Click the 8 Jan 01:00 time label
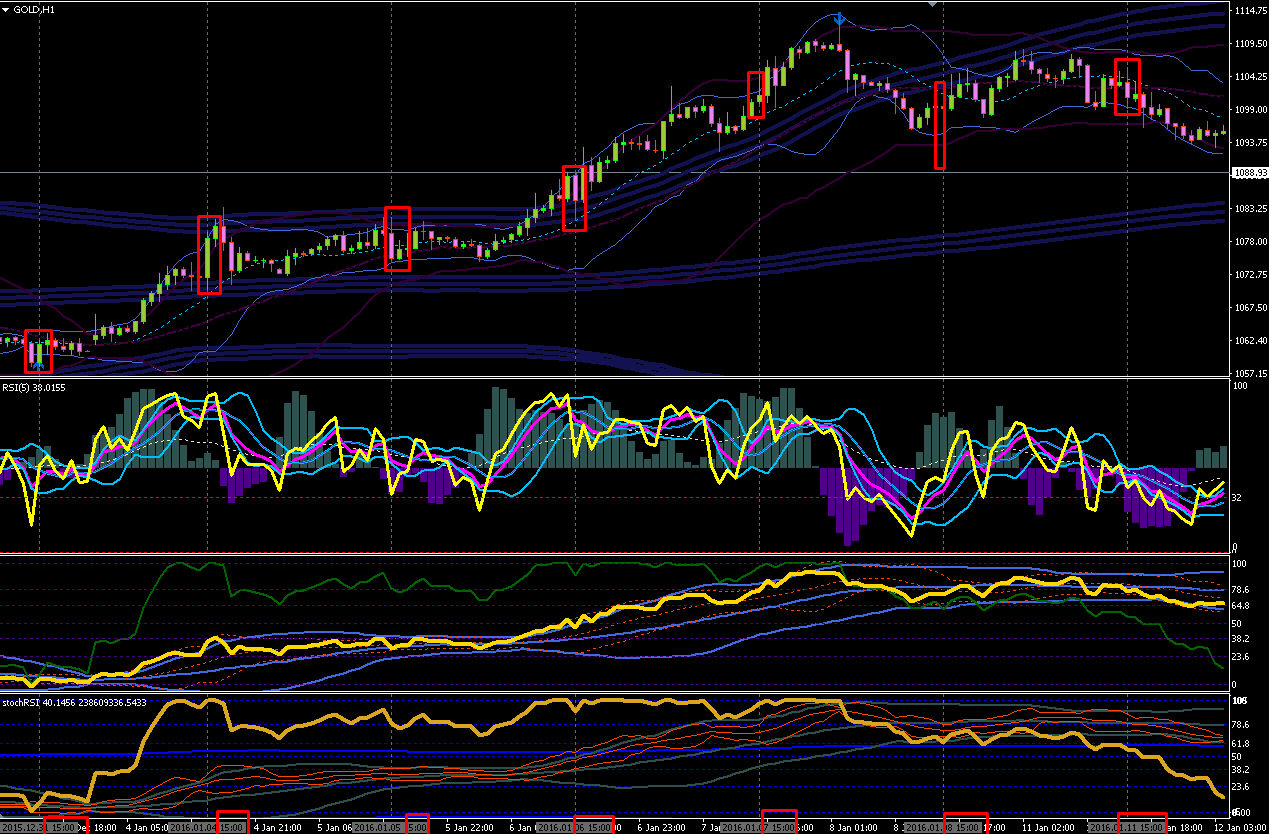 (x=855, y=828)
